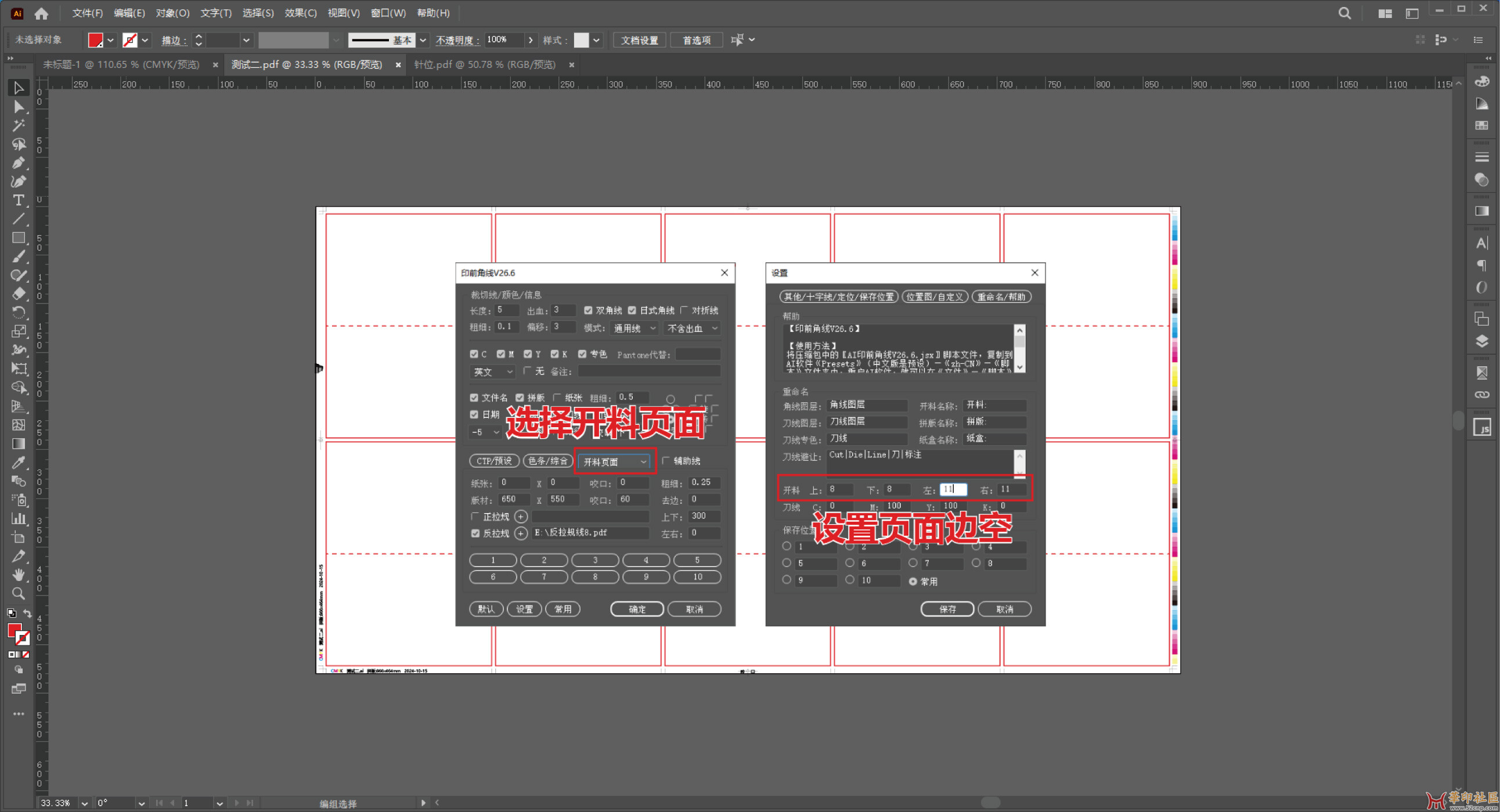The width and height of the screenshot is (1500, 812).
Task: Click the 反拉规 file path field
Action: point(590,533)
